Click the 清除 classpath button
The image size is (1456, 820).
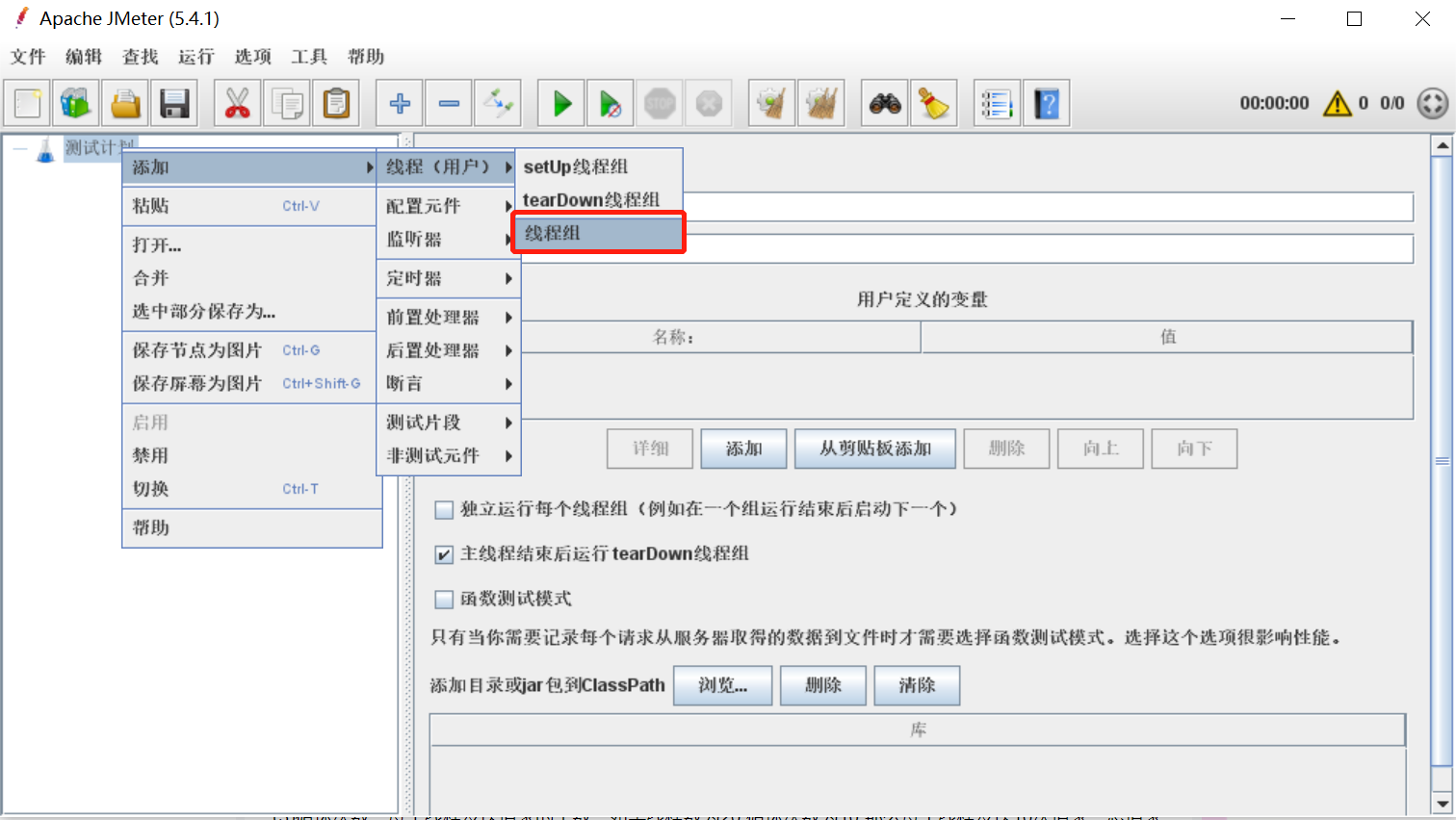tap(917, 685)
